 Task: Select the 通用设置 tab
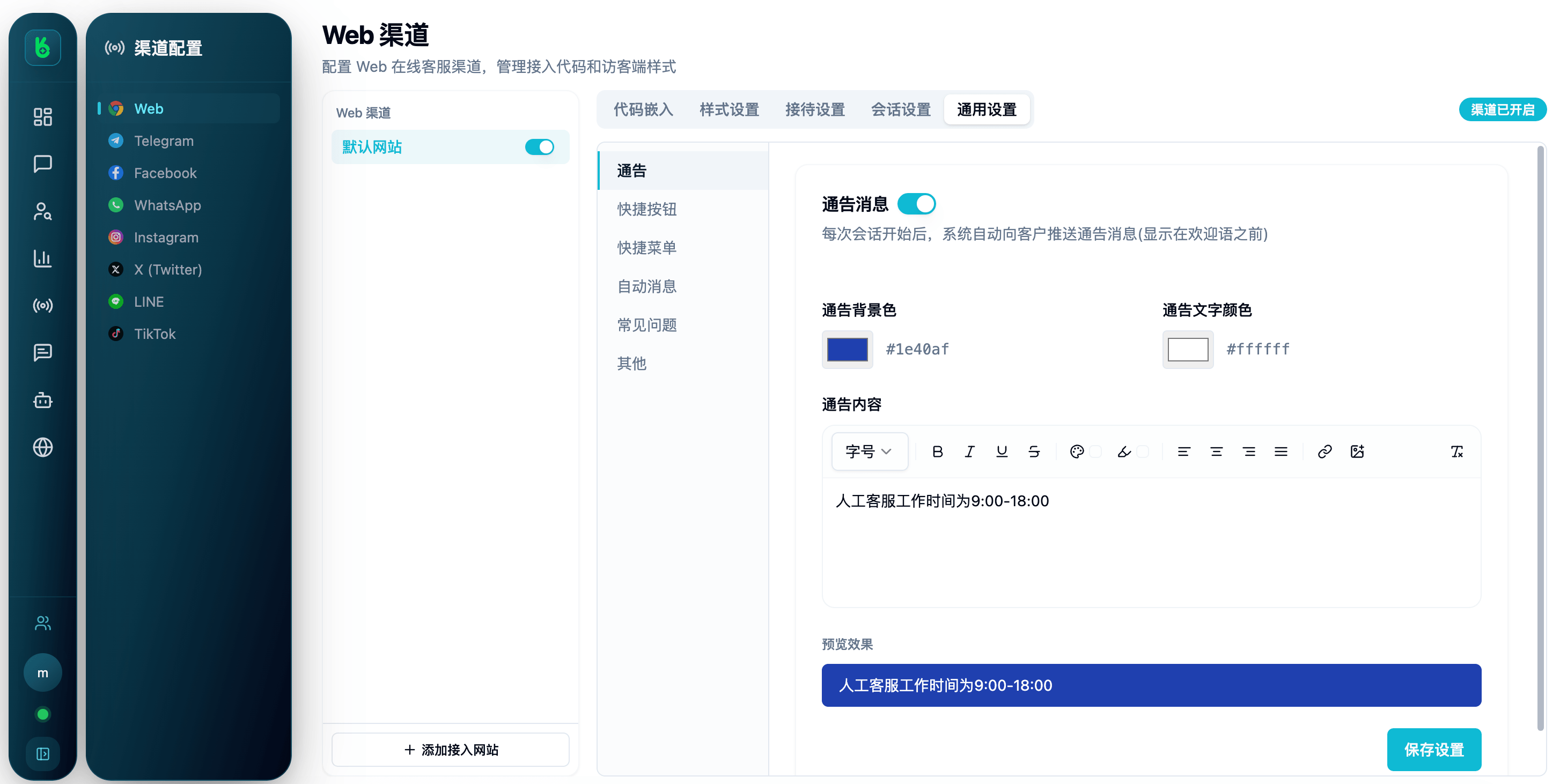tap(987, 109)
